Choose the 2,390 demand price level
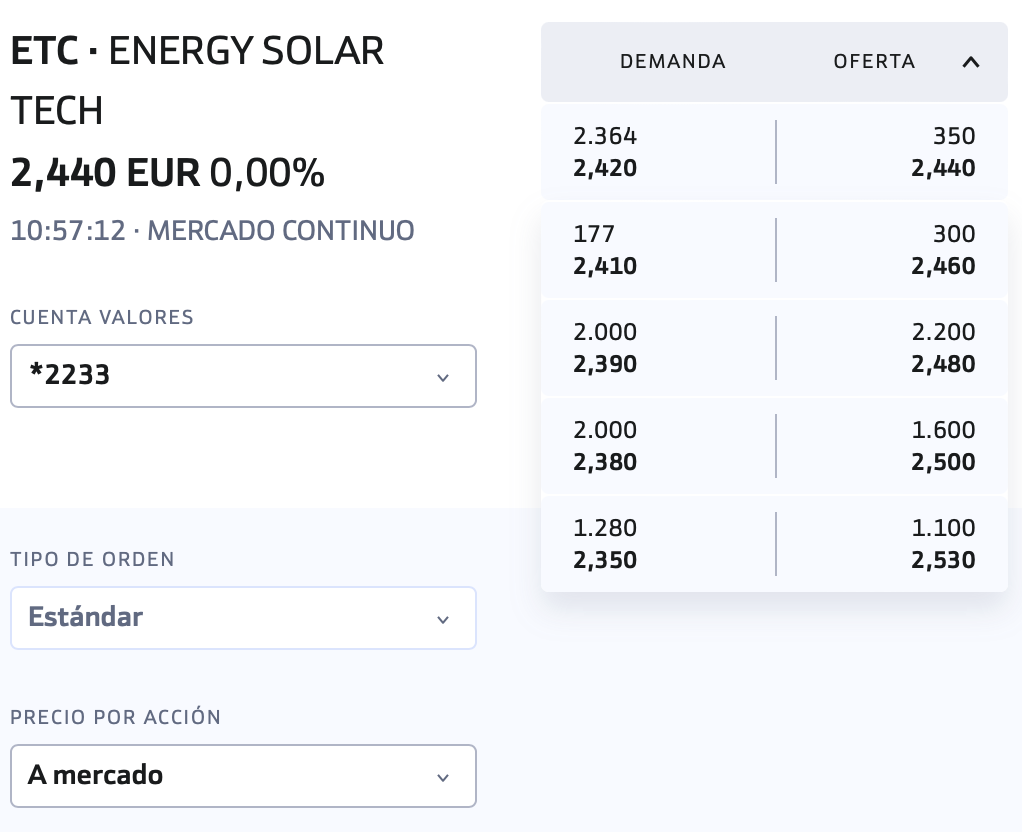The width and height of the screenshot is (1022, 832). [605, 364]
